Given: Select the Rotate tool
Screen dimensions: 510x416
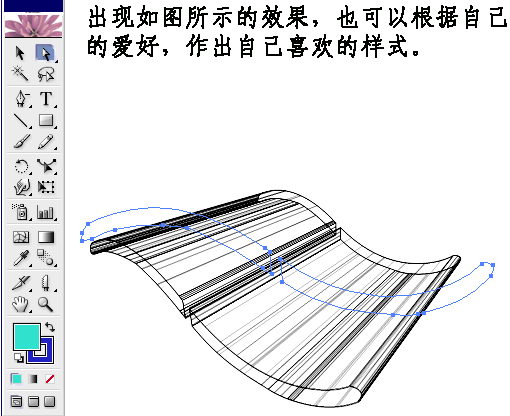Looking at the screenshot, I should pyautogui.click(x=22, y=166).
